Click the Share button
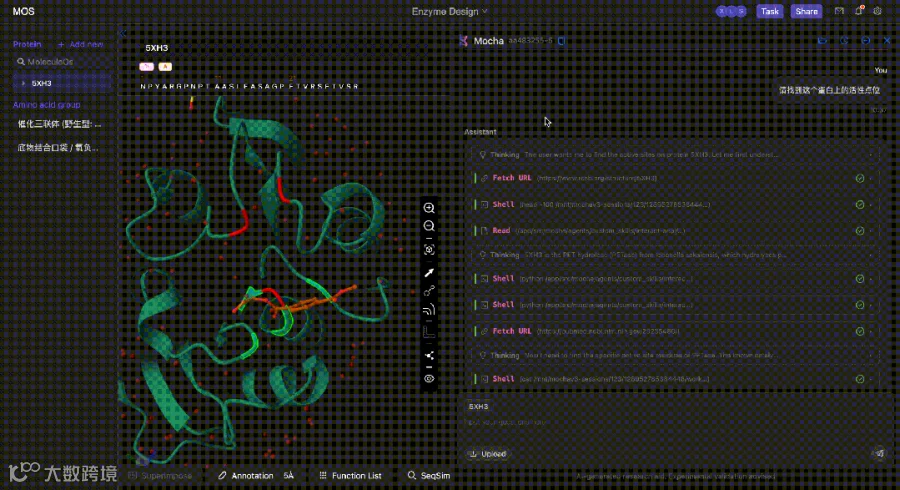Viewport: 900px width, 490px height. pyautogui.click(x=806, y=11)
